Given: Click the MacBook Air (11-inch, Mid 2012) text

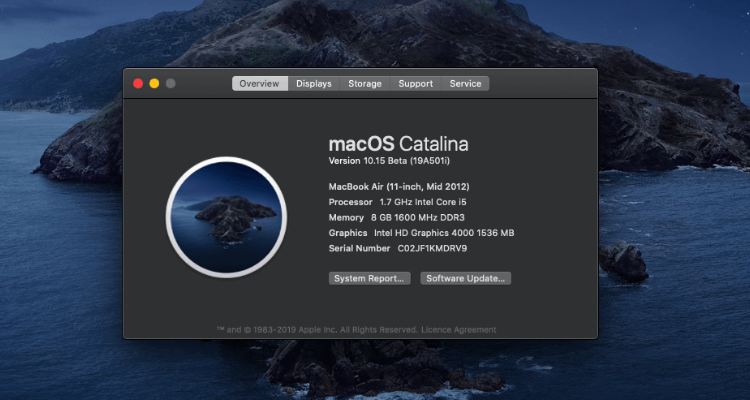Looking at the screenshot, I should pos(399,187).
